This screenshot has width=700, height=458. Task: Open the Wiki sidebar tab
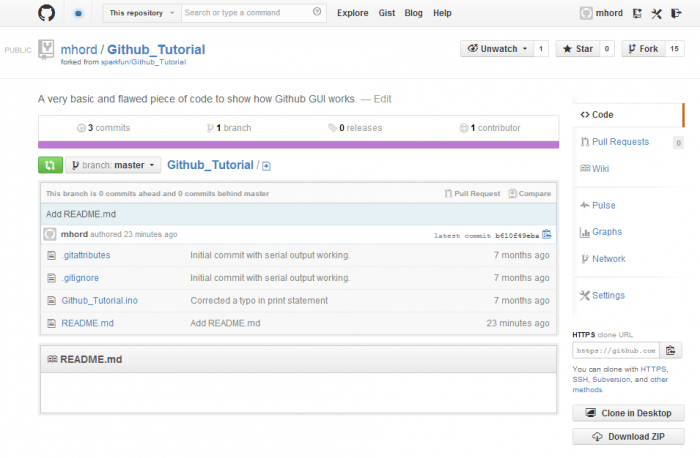[x=595, y=169]
